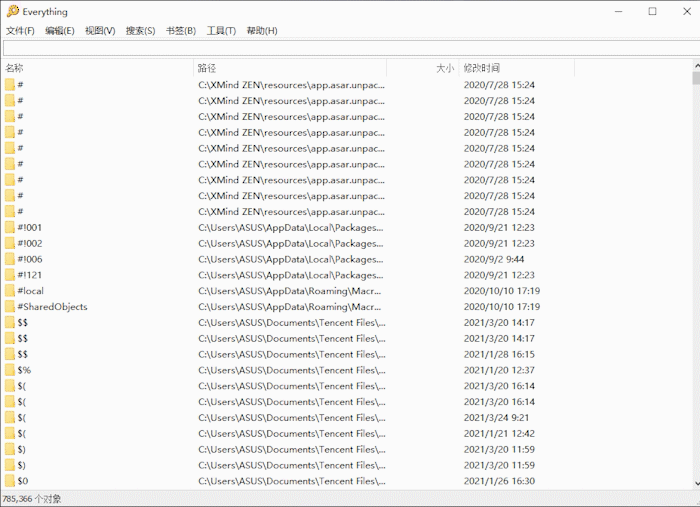Viewport: 700px width, 507px height.
Task: Click the date 2020/9/2 9:44
Action: tap(494, 259)
